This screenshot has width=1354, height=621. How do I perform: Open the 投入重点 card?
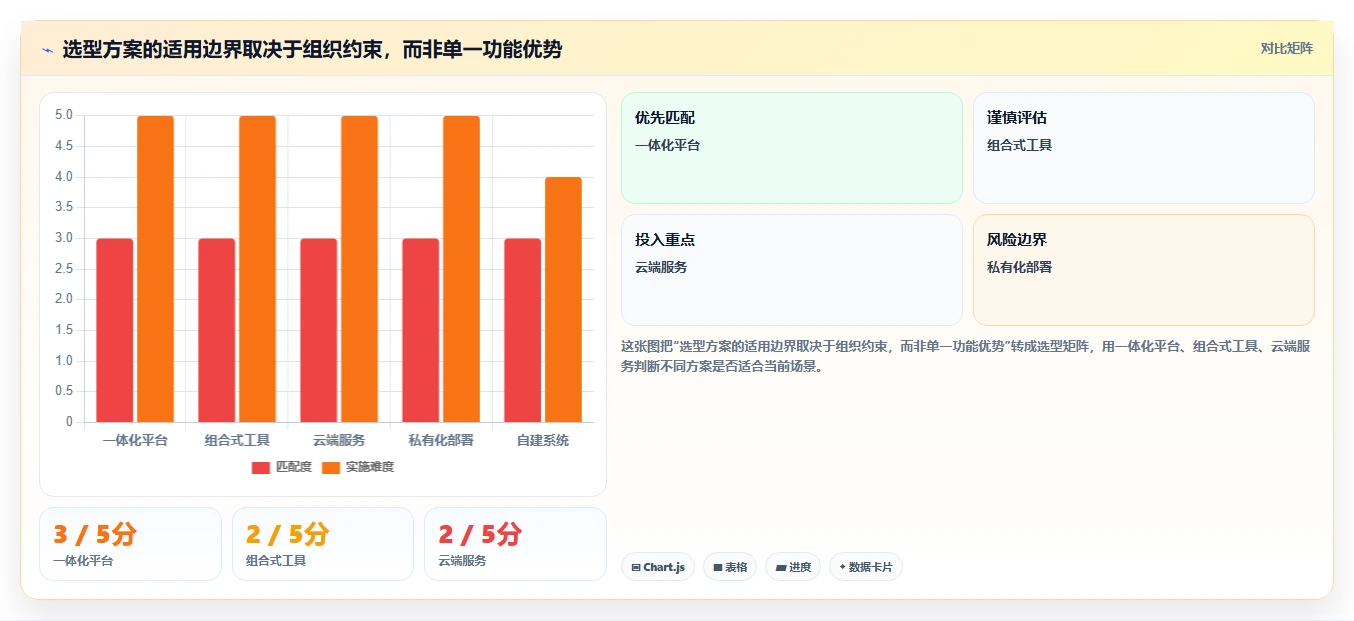pyautogui.click(x=792, y=270)
